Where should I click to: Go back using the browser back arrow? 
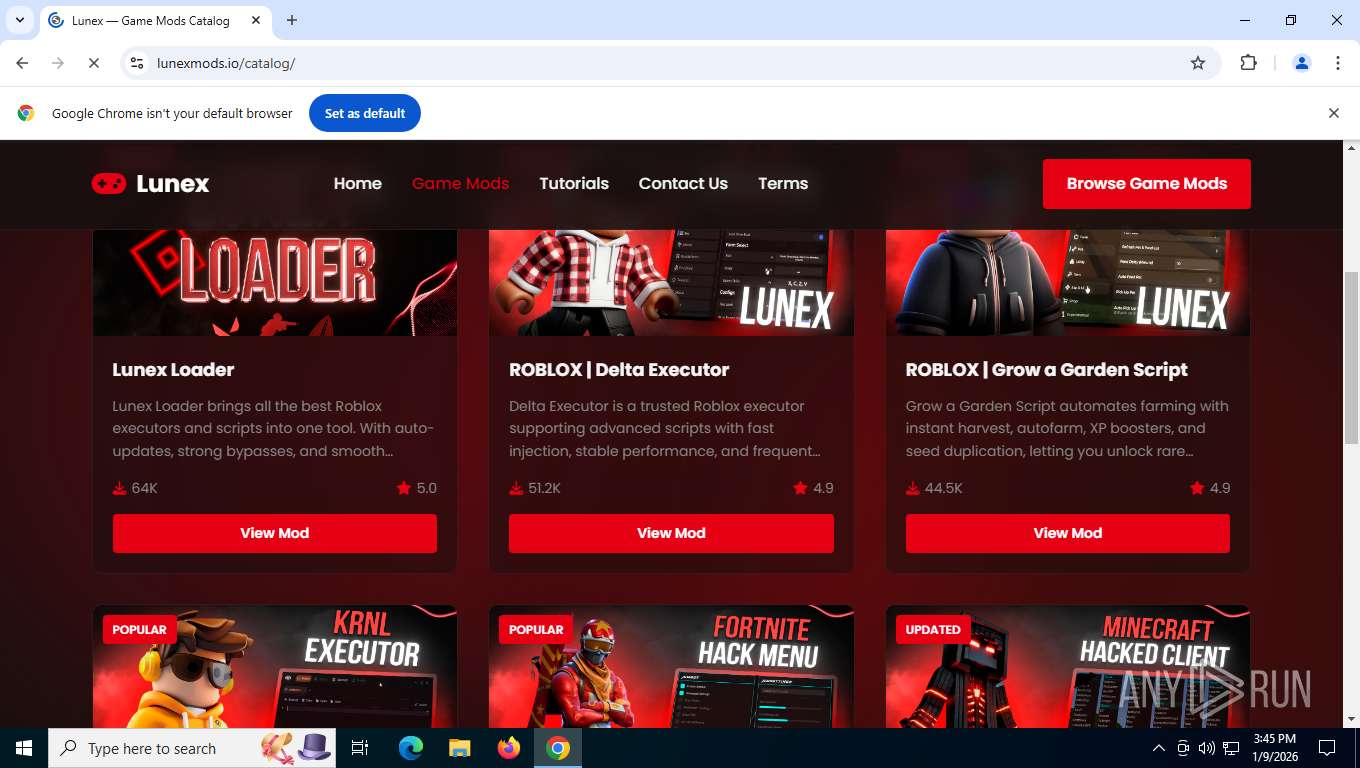tap(22, 63)
